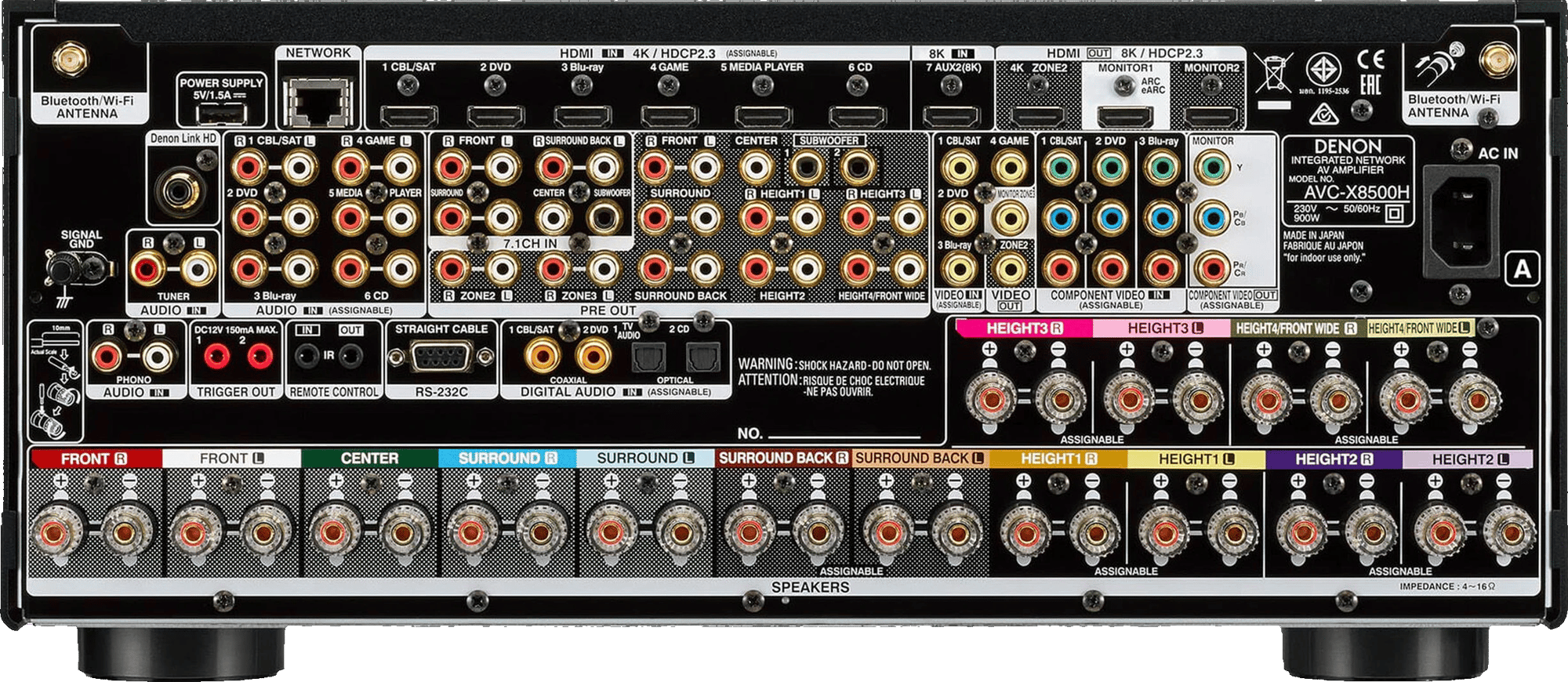The image size is (1568, 682).
Task: Click the 'IMPEDANCE : 4~16Ω' text
Action: (1447, 586)
